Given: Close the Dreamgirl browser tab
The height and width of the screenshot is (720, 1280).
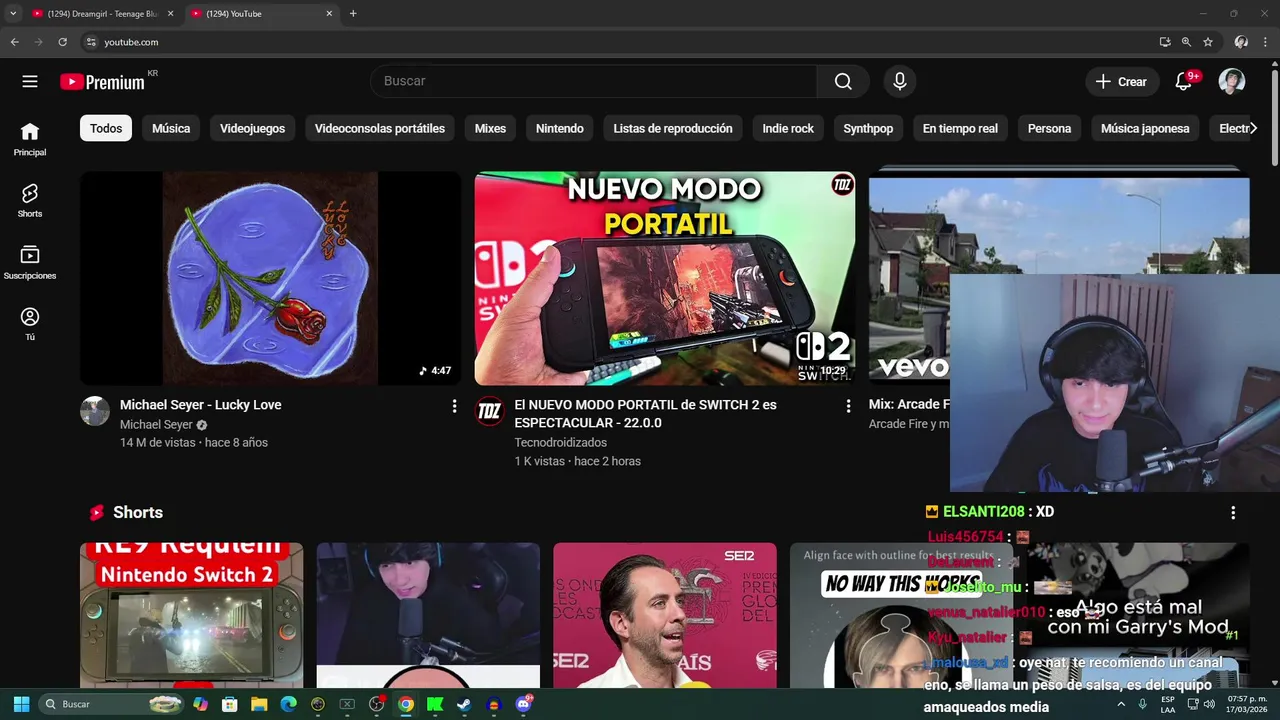Looking at the screenshot, I should [x=170, y=14].
